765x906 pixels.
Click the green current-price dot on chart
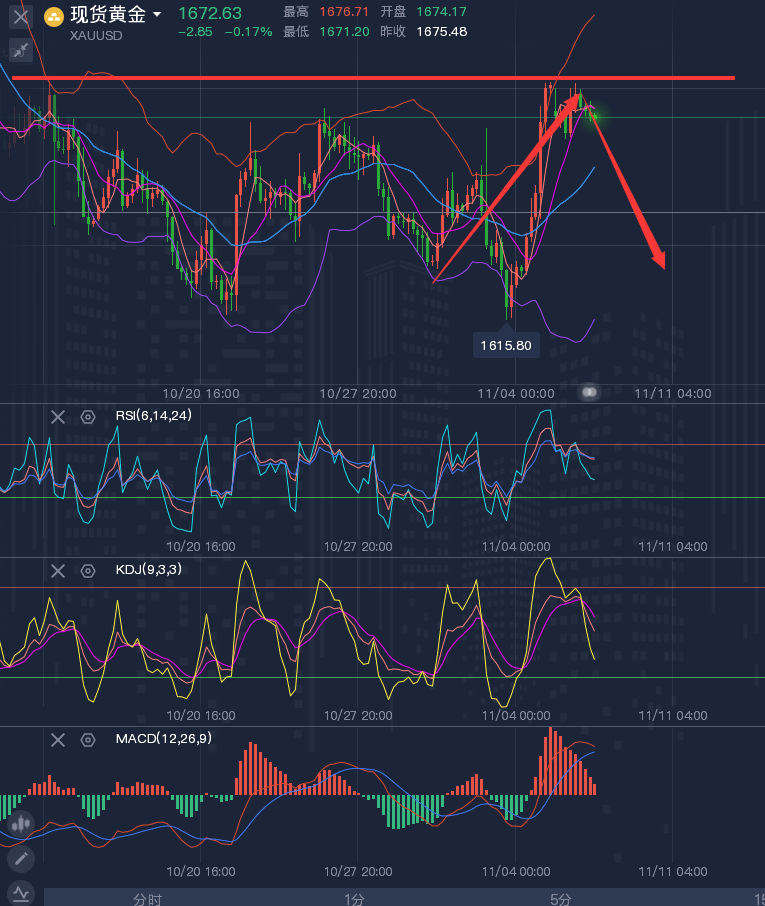[x=595, y=117]
